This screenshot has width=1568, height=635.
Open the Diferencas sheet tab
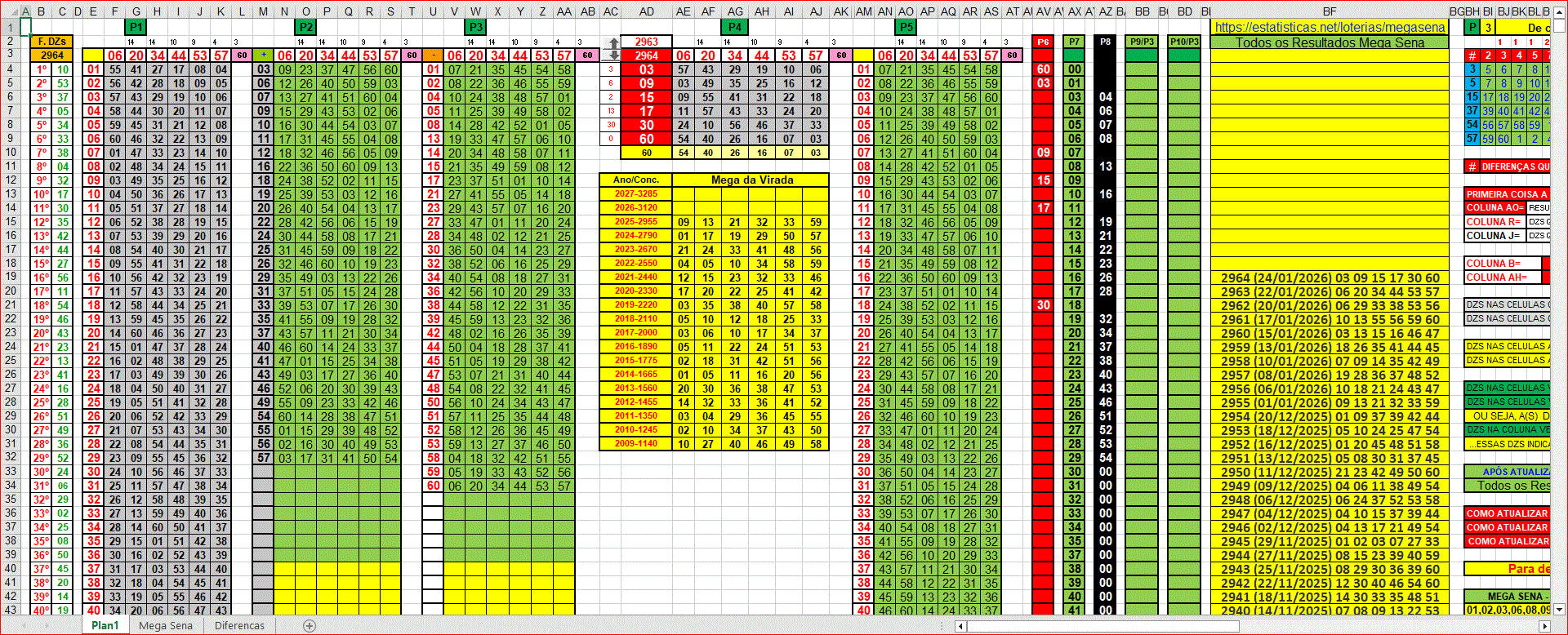(x=239, y=626)
